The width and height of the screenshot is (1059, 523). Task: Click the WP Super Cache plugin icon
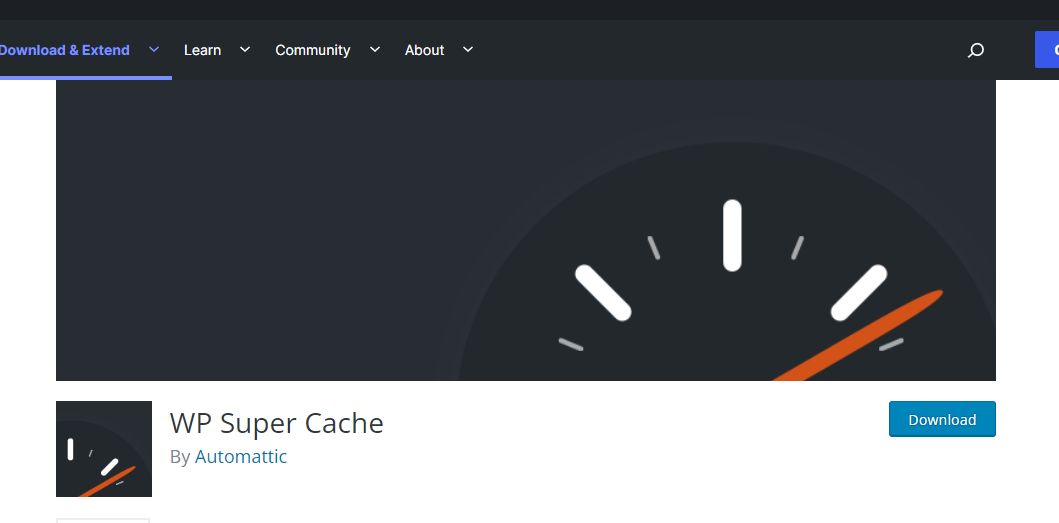(x=104, y=449)
